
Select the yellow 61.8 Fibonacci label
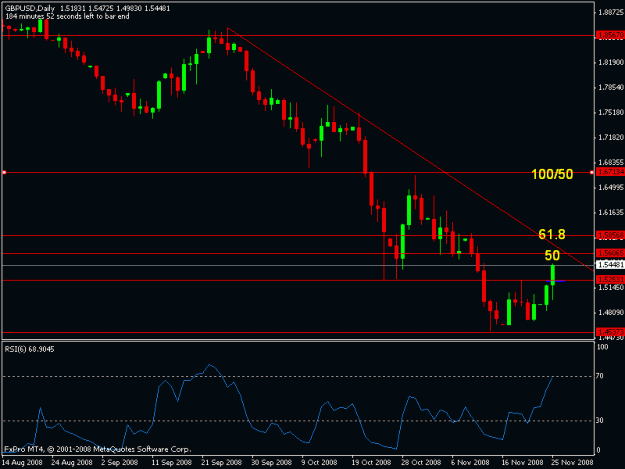(552, 234)
